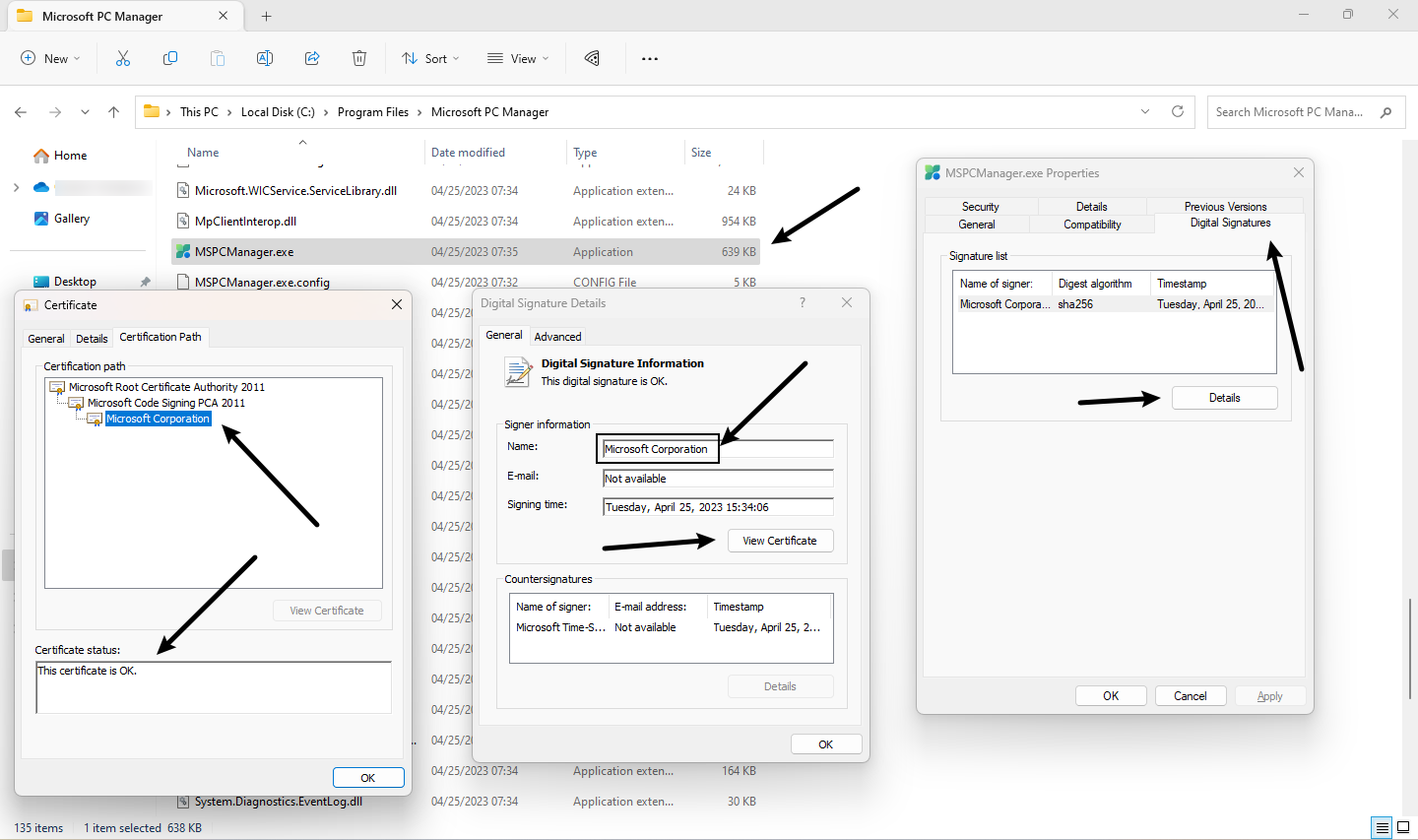Open the Advanced tab in Digital Signature Details
The height and width of the screenshot is (840, 1418).
(558, 337)
